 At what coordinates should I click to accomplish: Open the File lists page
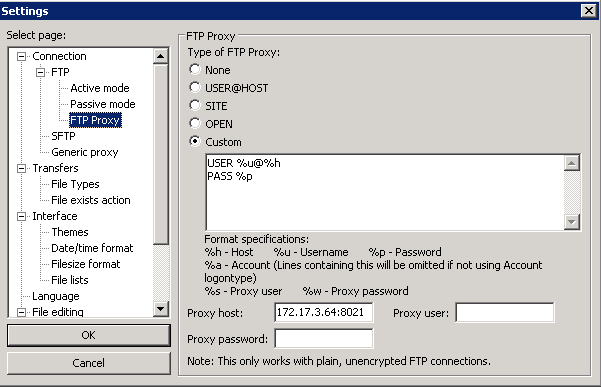click(x=70, y=280)
